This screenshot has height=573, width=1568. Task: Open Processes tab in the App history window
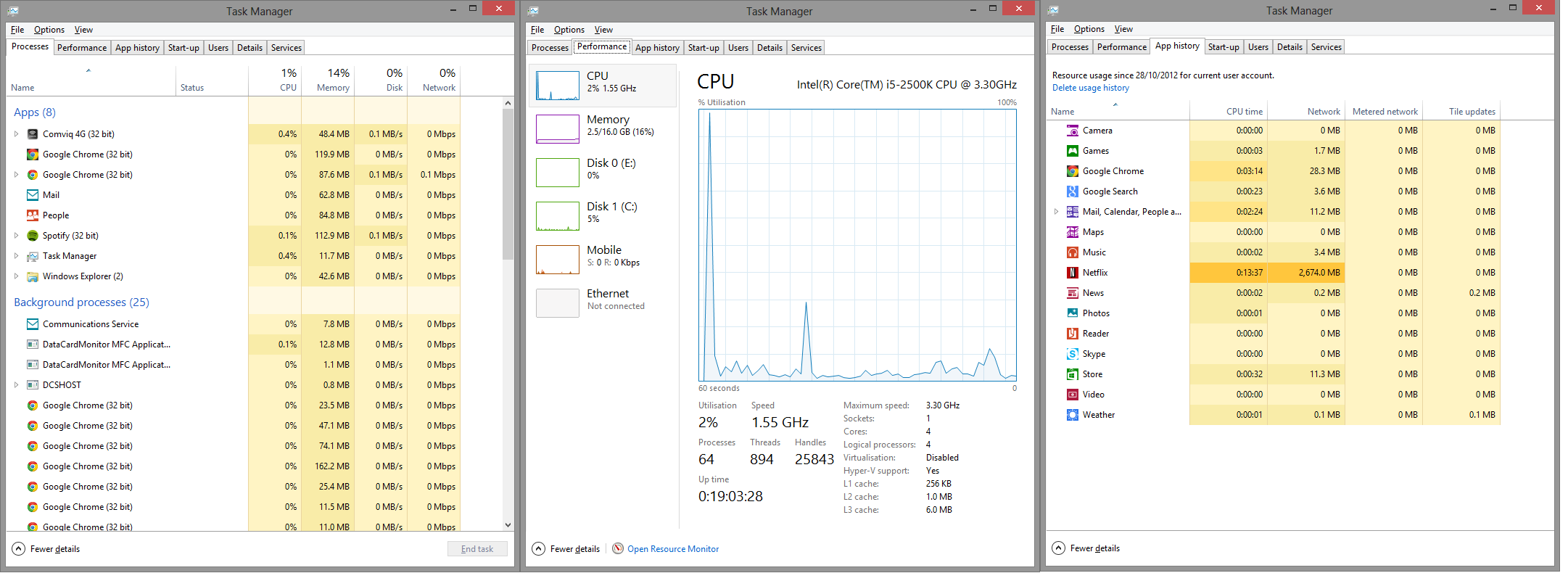(1070, 47)
